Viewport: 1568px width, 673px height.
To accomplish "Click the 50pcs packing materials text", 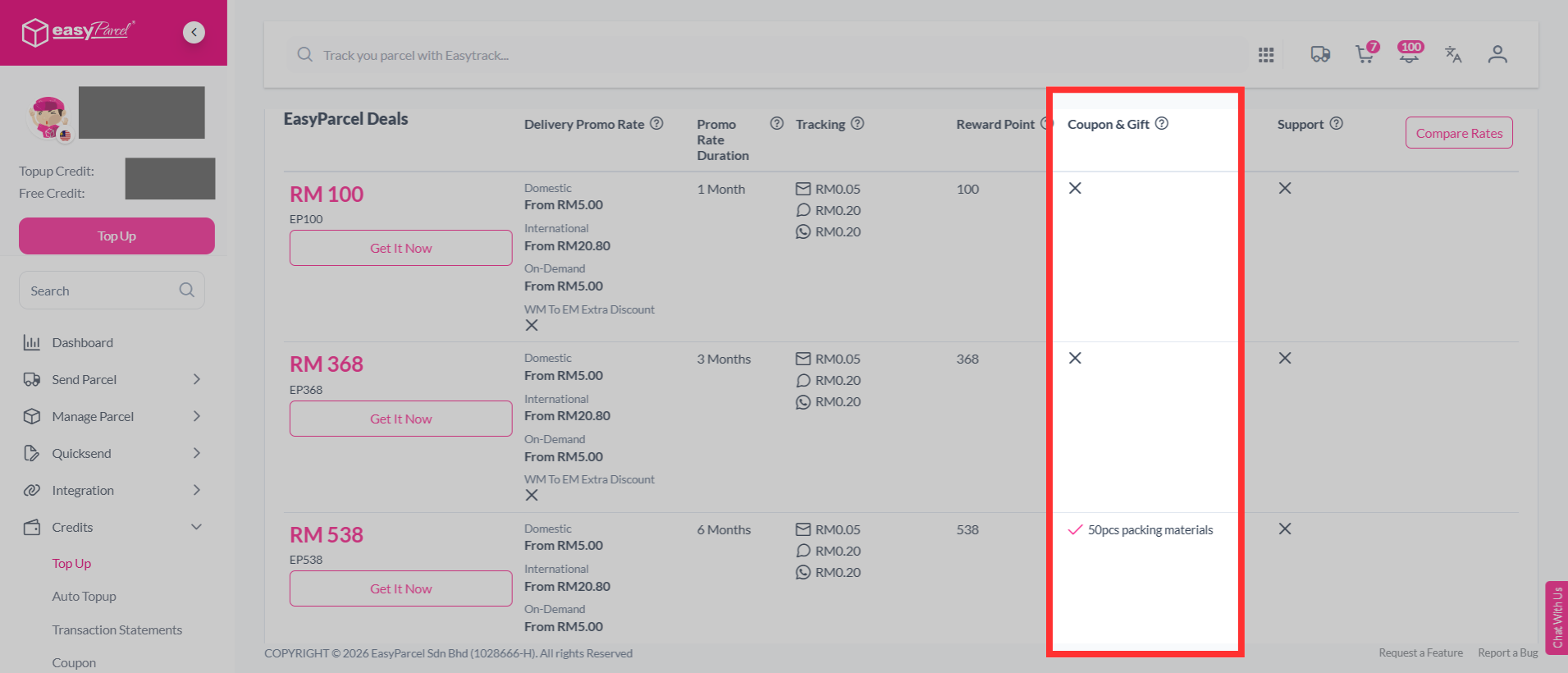I will [1150, 530].
